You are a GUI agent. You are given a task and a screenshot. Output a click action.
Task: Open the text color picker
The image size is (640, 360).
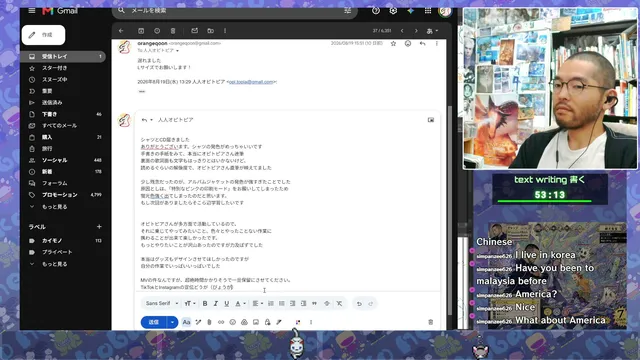click(240, 303)
